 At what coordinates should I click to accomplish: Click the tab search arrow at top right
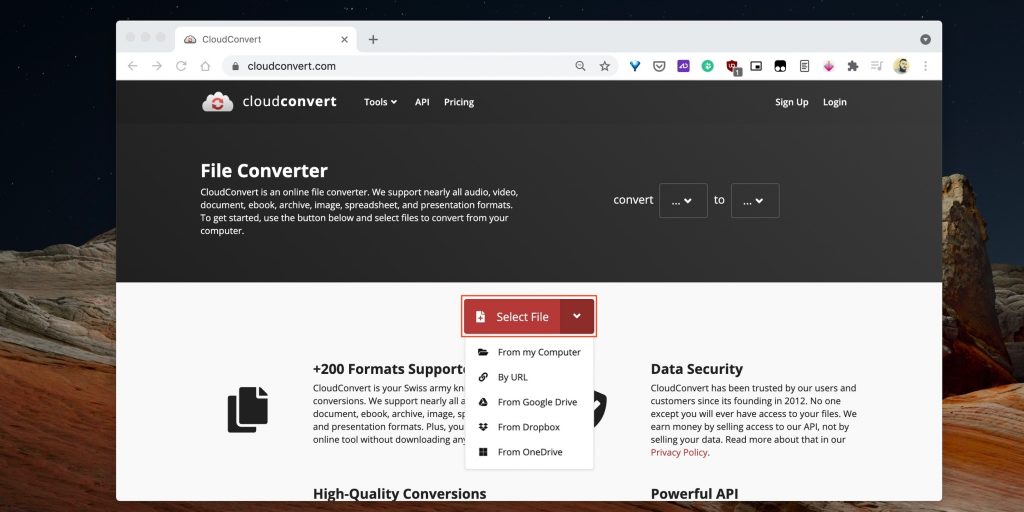pos(925,39)
